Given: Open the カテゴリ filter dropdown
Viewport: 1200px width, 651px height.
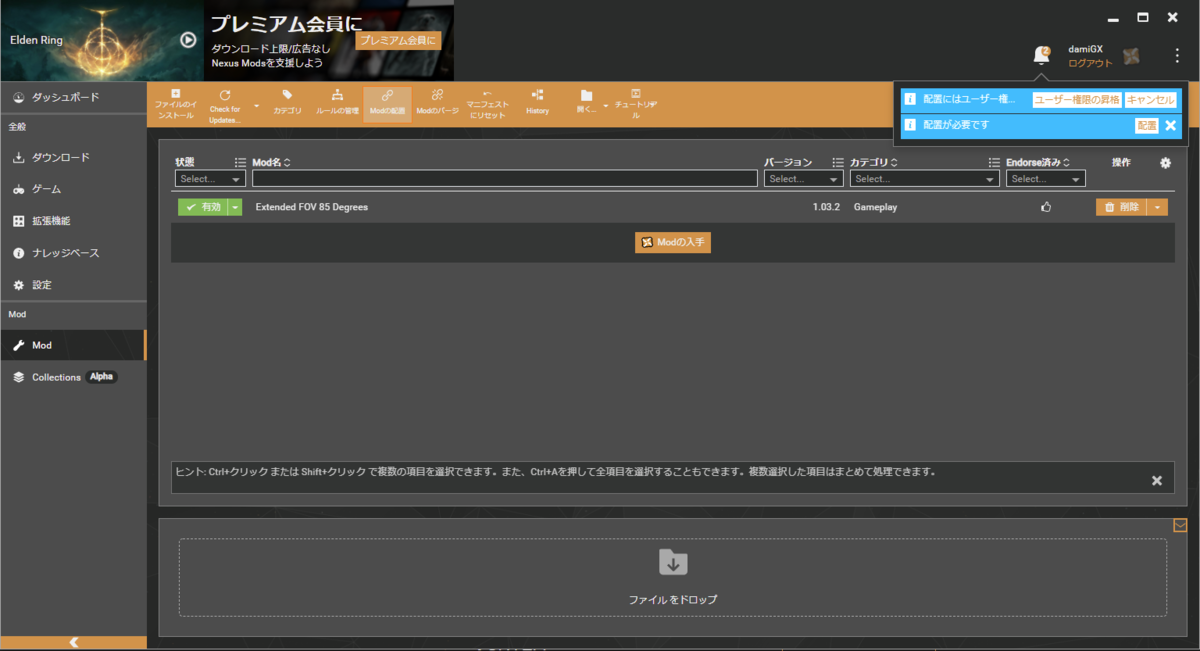Looking at the screenshot, I should pos(925,179).
